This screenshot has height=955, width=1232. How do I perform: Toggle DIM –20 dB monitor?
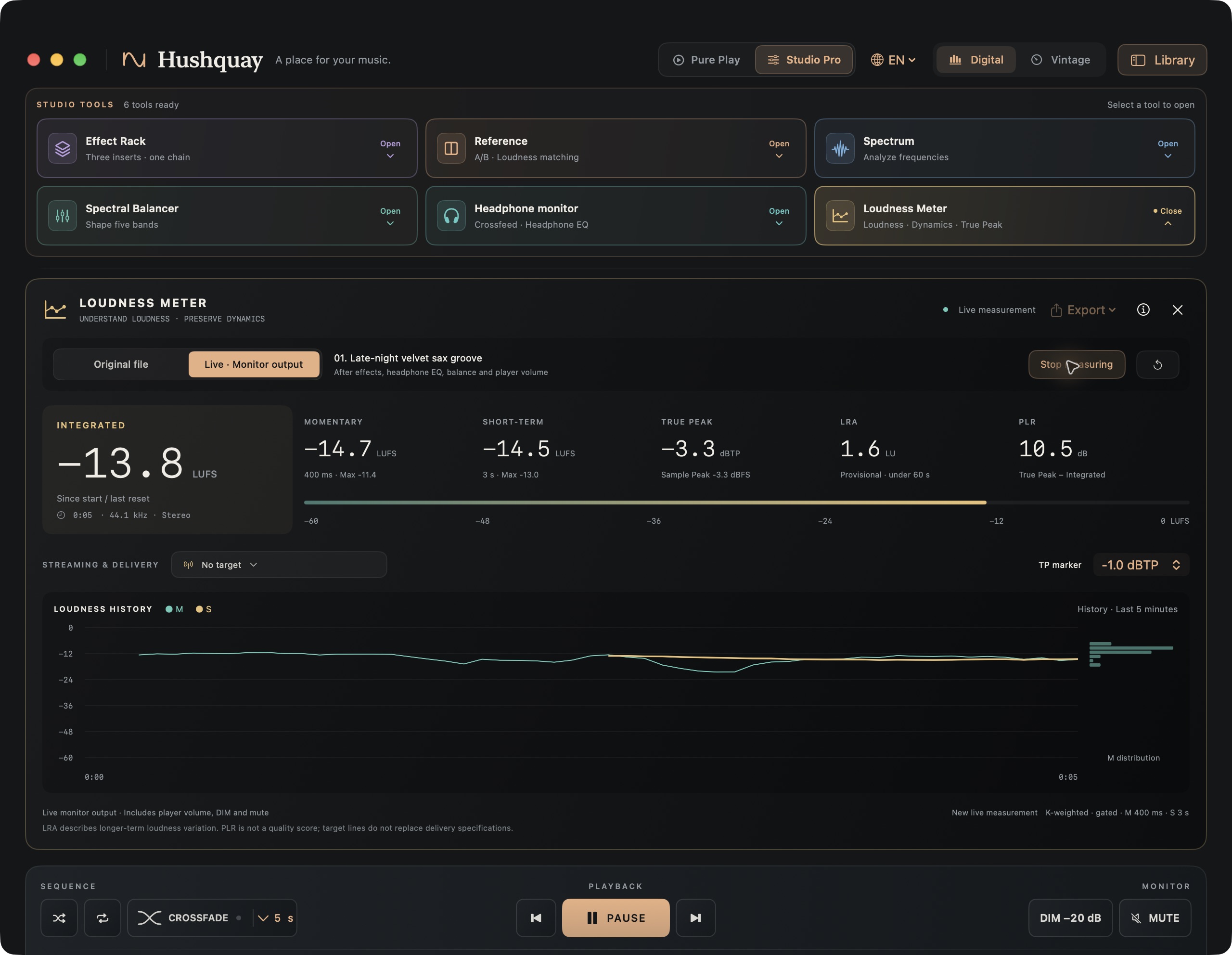pyautogui.click(x=1070, y=918)
